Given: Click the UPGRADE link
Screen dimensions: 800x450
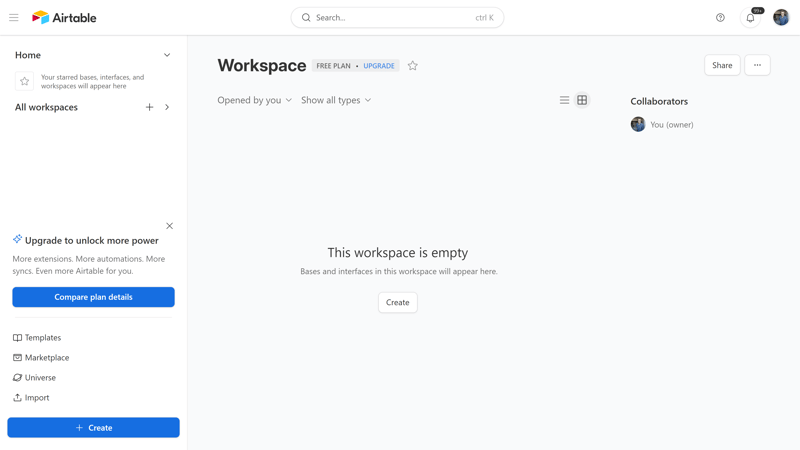Looking at the screenshot, I should click(x=379, y=66).
